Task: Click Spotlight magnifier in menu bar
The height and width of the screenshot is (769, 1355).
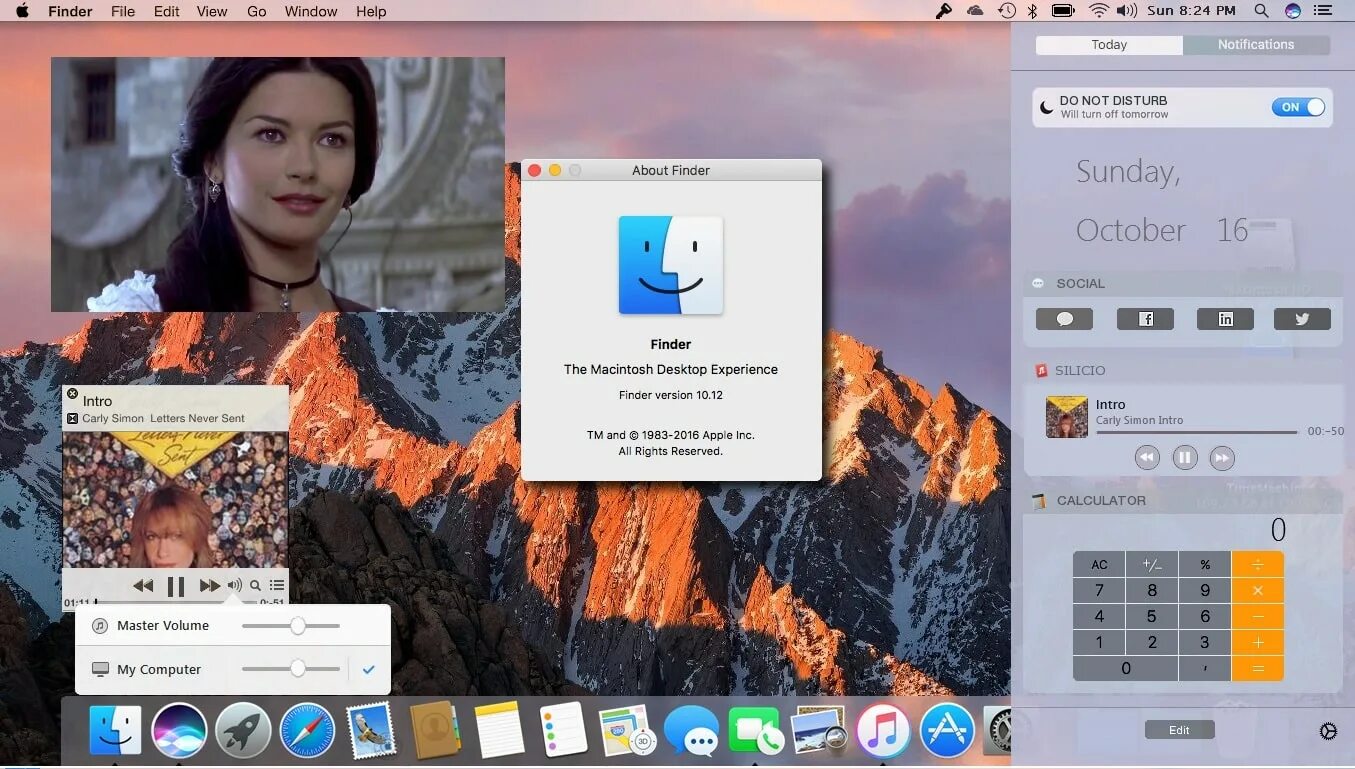Action: click(x=1262, y=11)
